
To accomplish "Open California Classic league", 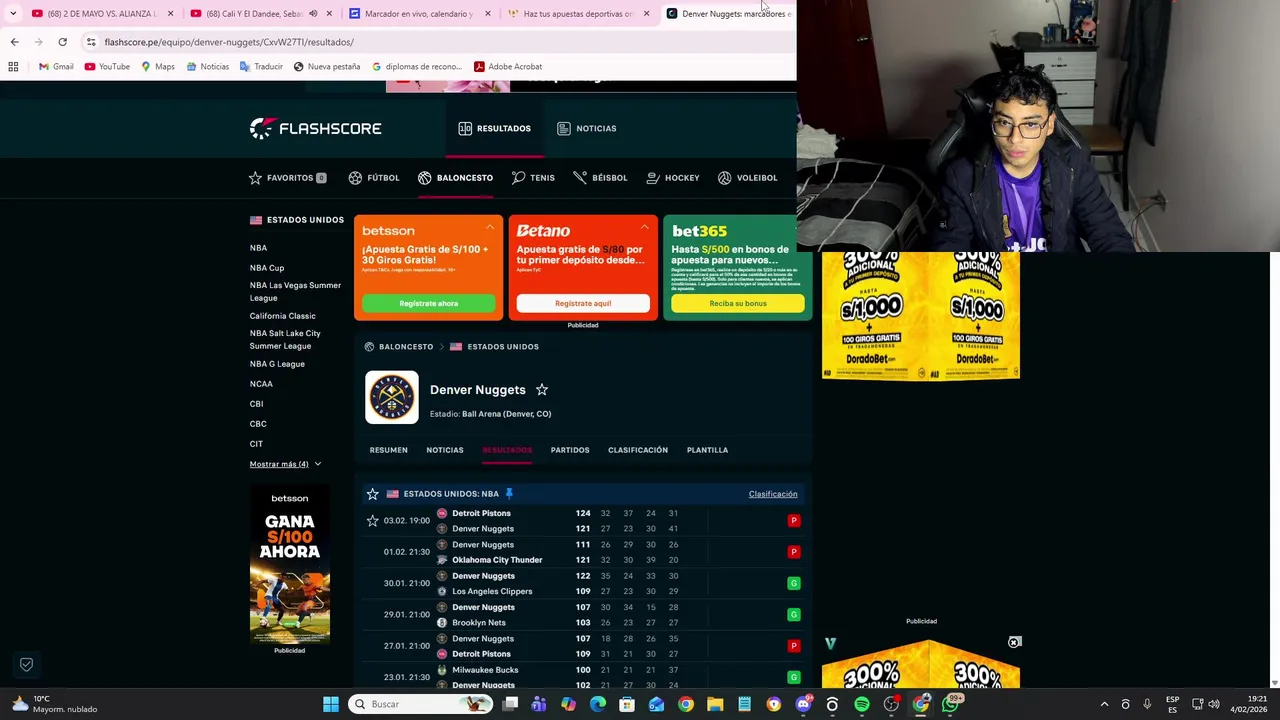I will (x=282, y=316).
